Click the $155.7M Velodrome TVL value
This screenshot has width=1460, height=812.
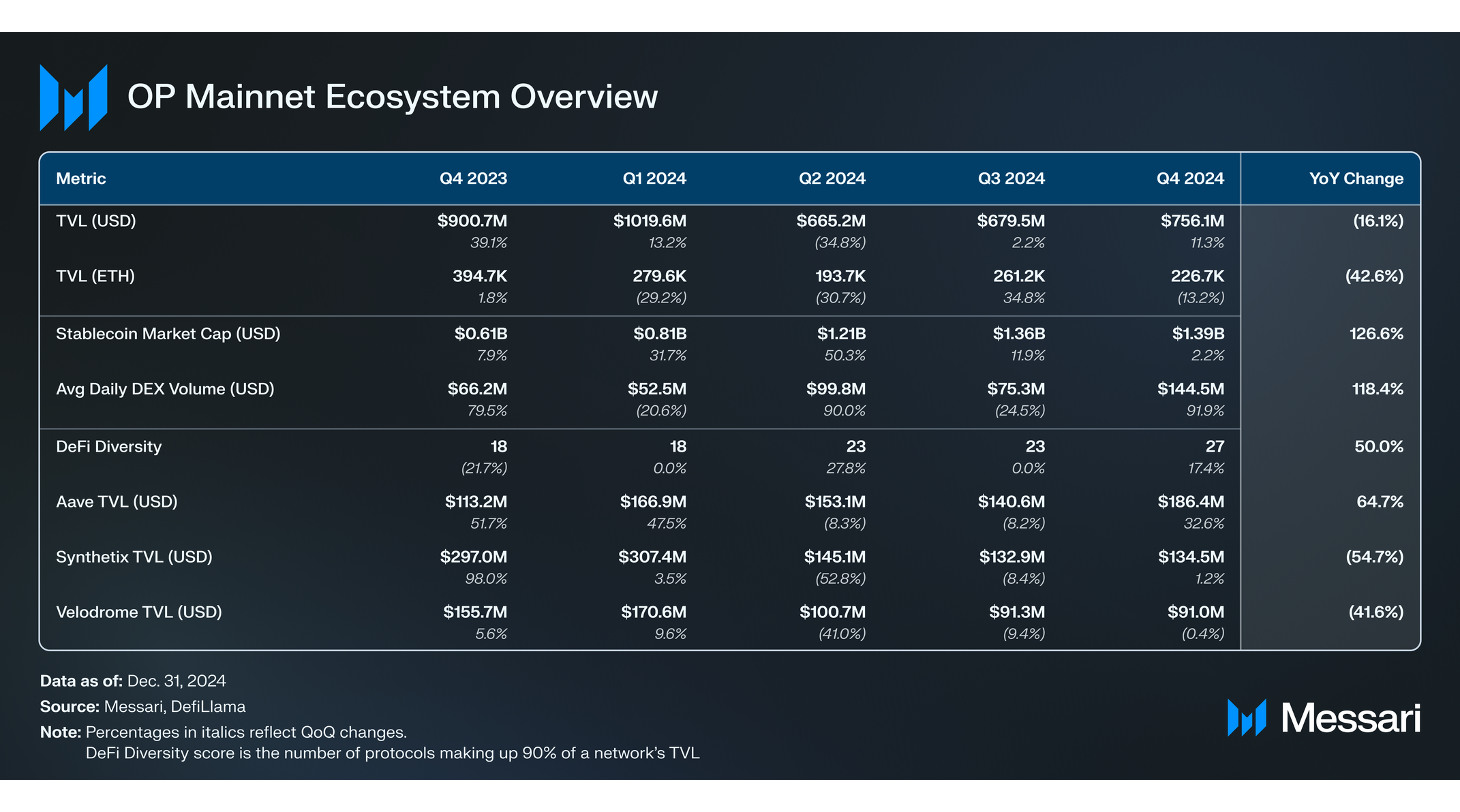[x=475, y=612]
